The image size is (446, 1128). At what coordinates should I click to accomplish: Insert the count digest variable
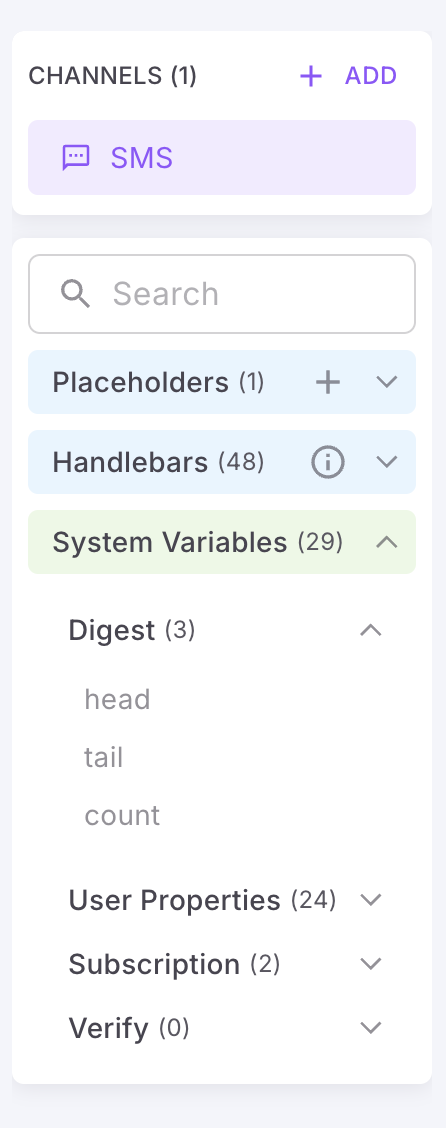[x=122, y=815]
